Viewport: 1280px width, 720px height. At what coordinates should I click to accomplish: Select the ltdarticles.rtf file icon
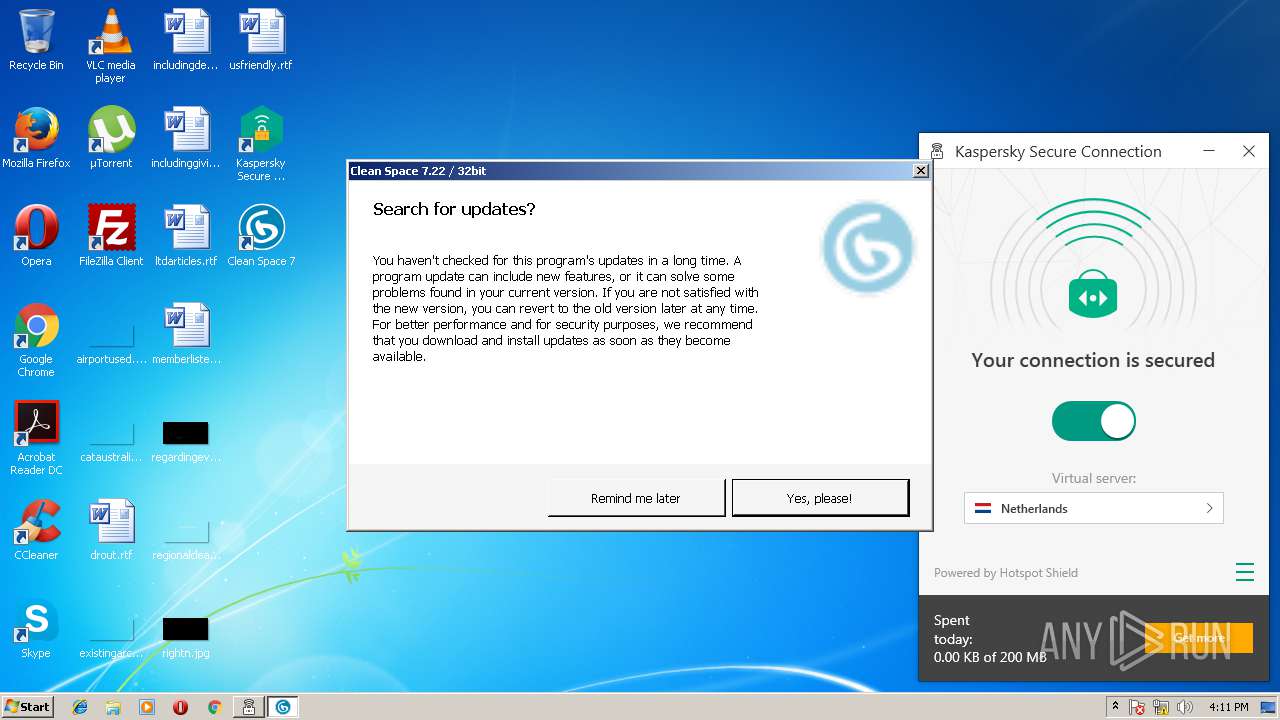coord(186,236)
